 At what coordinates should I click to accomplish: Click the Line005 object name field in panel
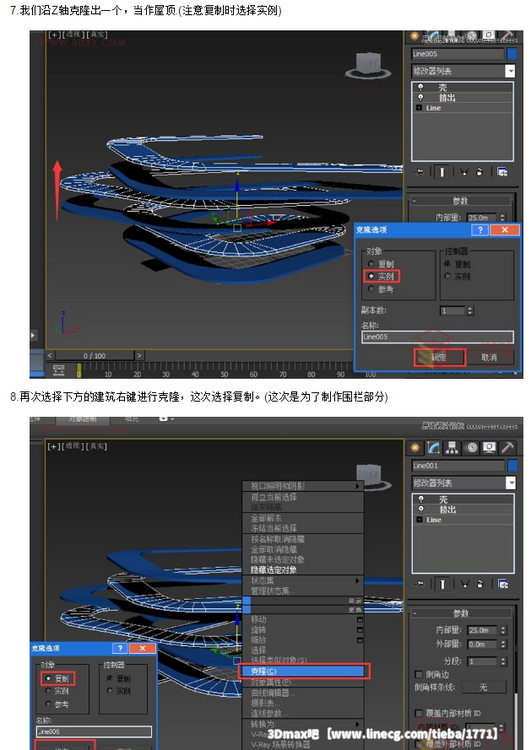pos(457,54)
